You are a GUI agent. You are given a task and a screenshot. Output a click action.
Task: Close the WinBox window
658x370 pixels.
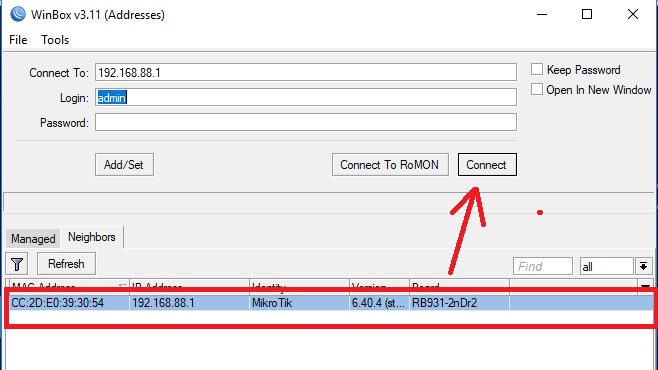point(633,14)
